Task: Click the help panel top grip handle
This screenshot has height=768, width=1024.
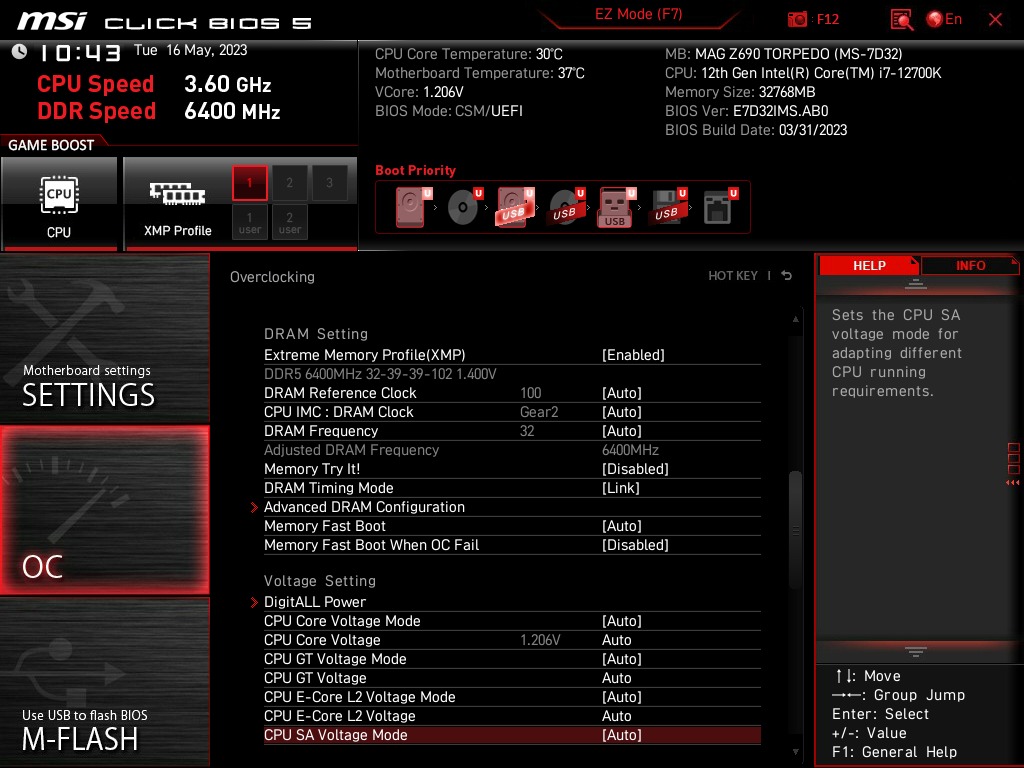Action: click(x=916, y=283)
